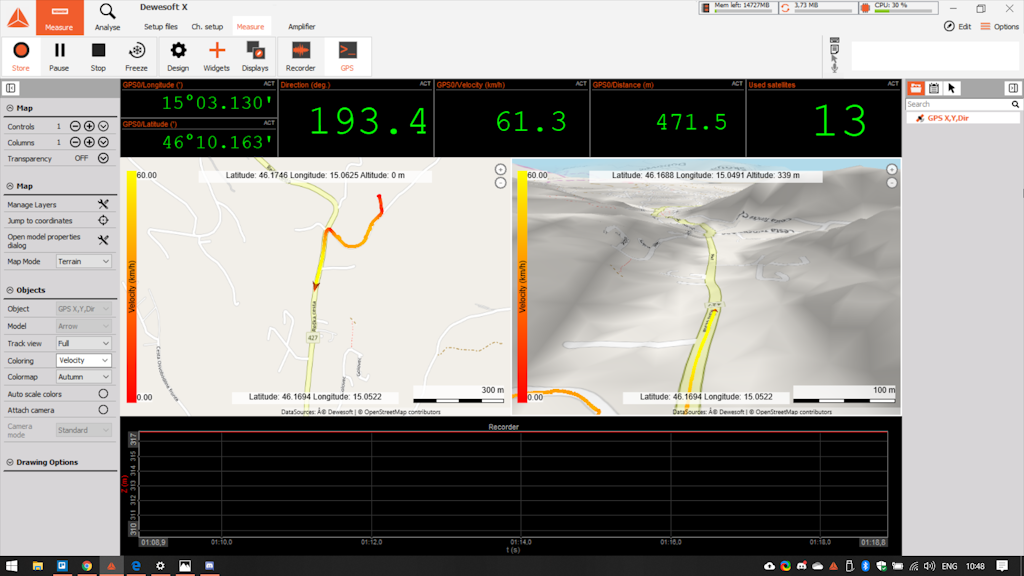Open Design mode
1024x576 pixels.
point(178,56)
